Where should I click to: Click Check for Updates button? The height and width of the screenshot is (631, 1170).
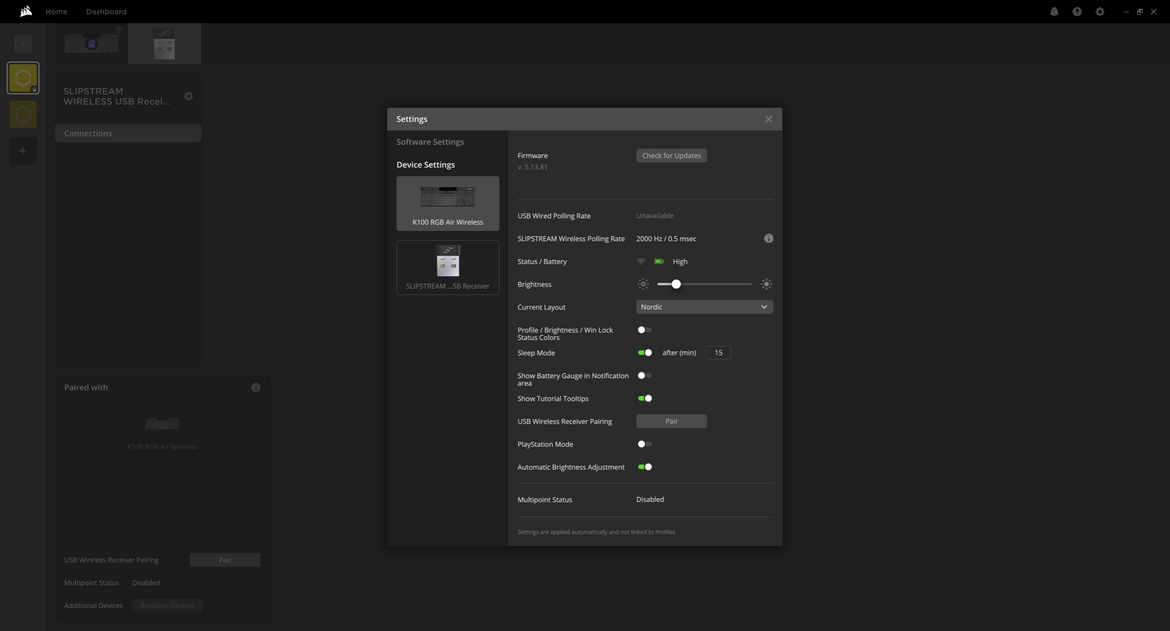click(672, 156)
